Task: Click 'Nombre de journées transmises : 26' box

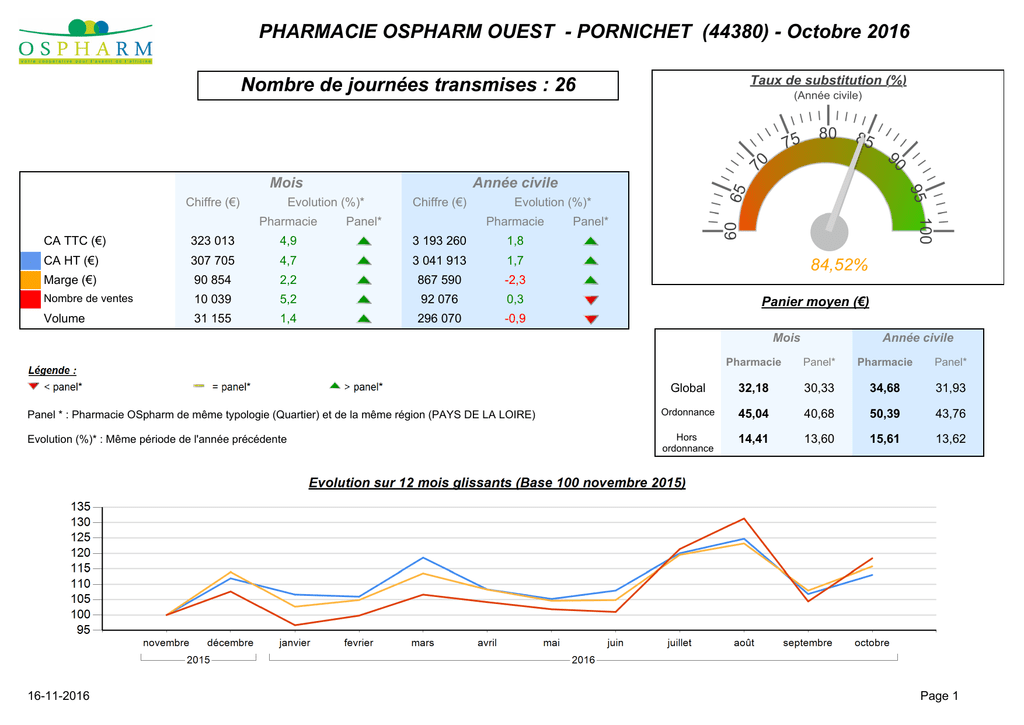Action: [x=408, y=86]
